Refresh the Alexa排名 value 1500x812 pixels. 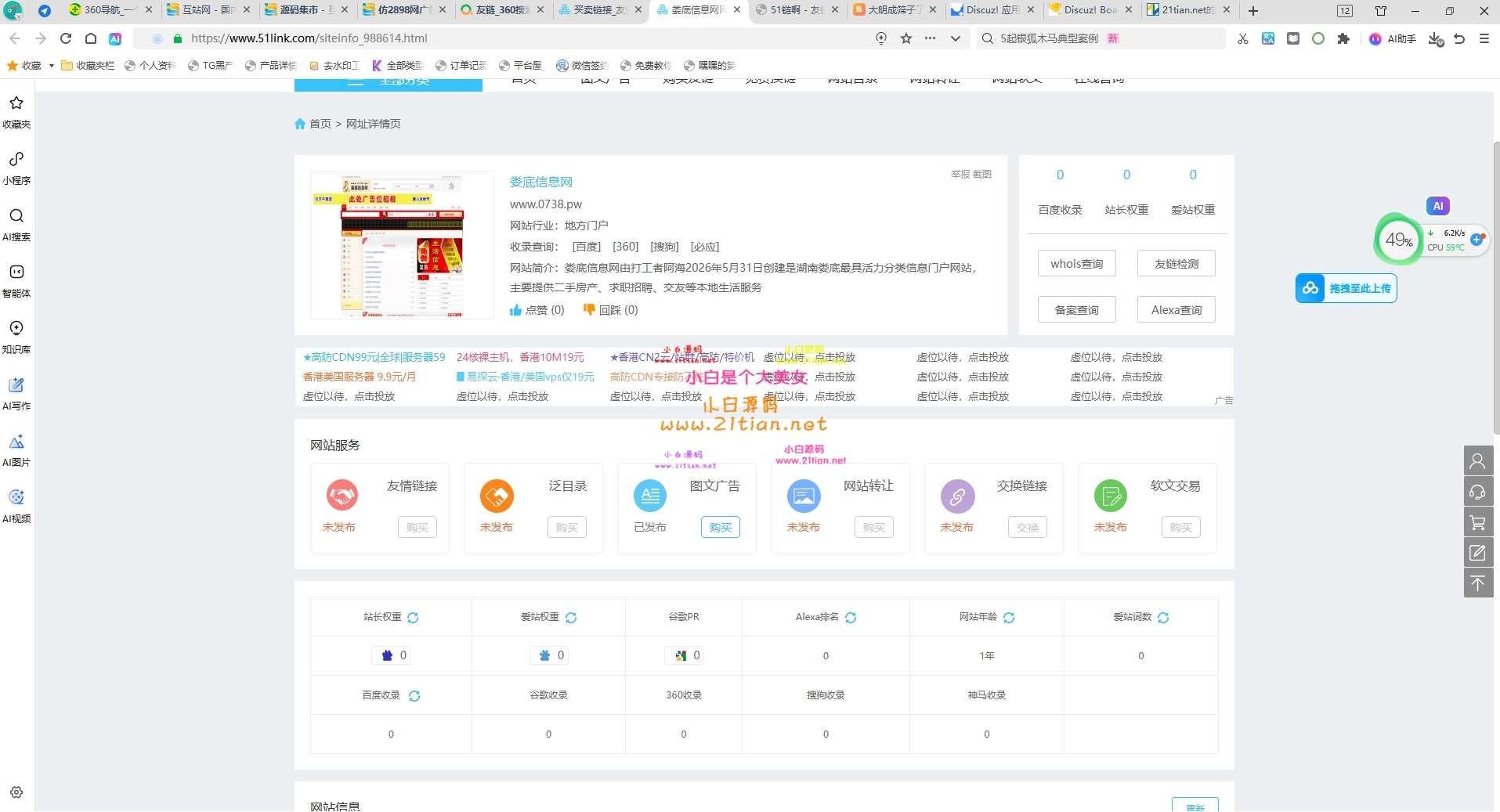[851, 618]
